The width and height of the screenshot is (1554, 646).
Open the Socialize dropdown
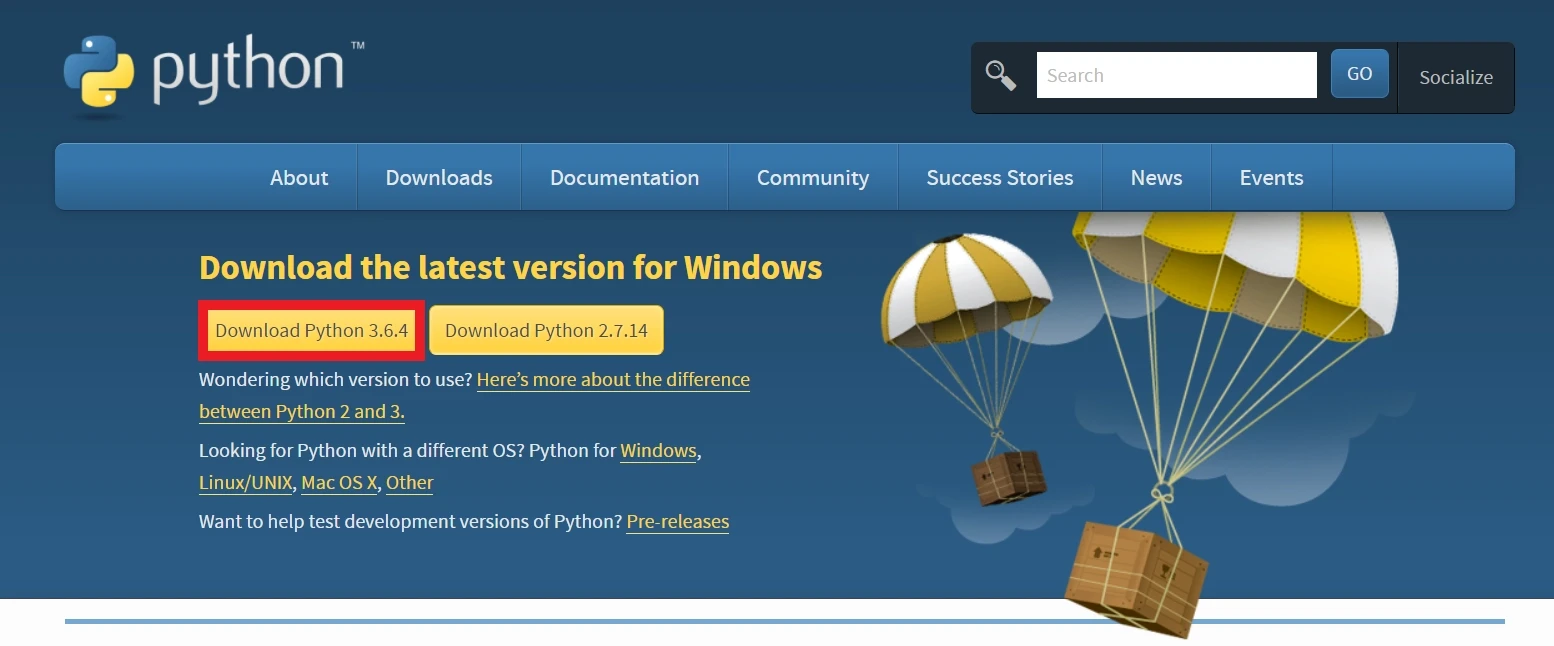[1455, 78]
